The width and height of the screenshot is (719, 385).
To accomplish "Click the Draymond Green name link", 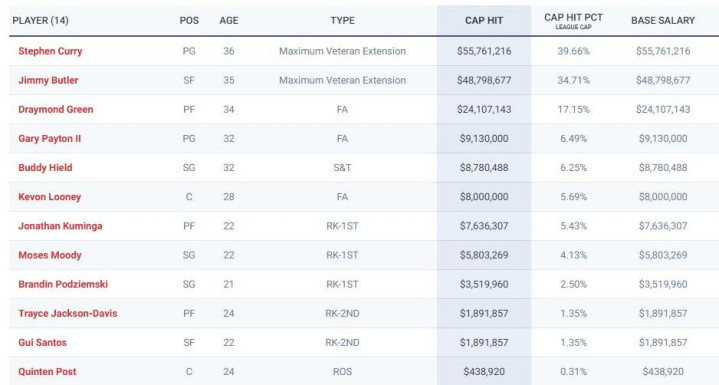I will point(55,109).
